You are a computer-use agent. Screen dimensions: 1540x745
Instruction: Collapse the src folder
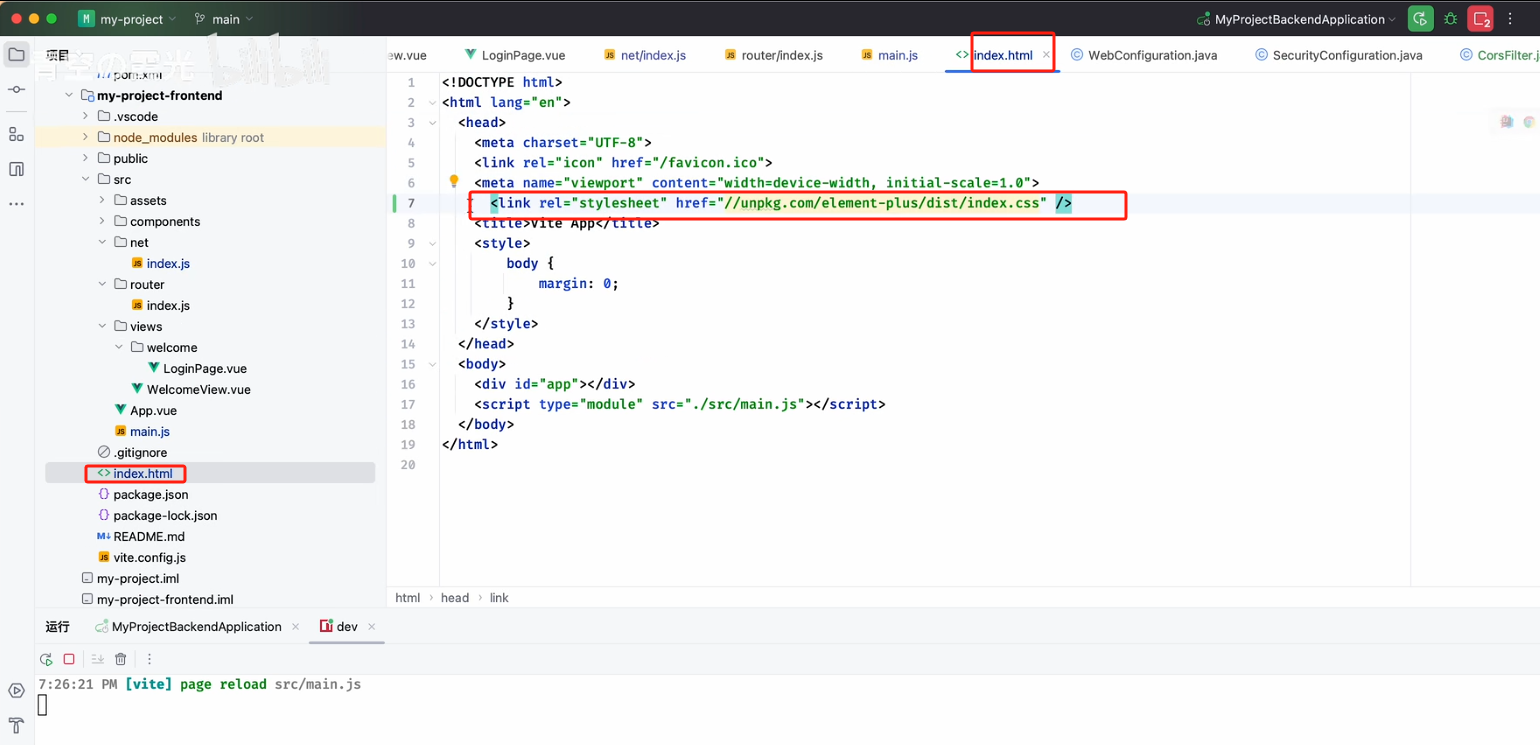[x=86, y=180]
